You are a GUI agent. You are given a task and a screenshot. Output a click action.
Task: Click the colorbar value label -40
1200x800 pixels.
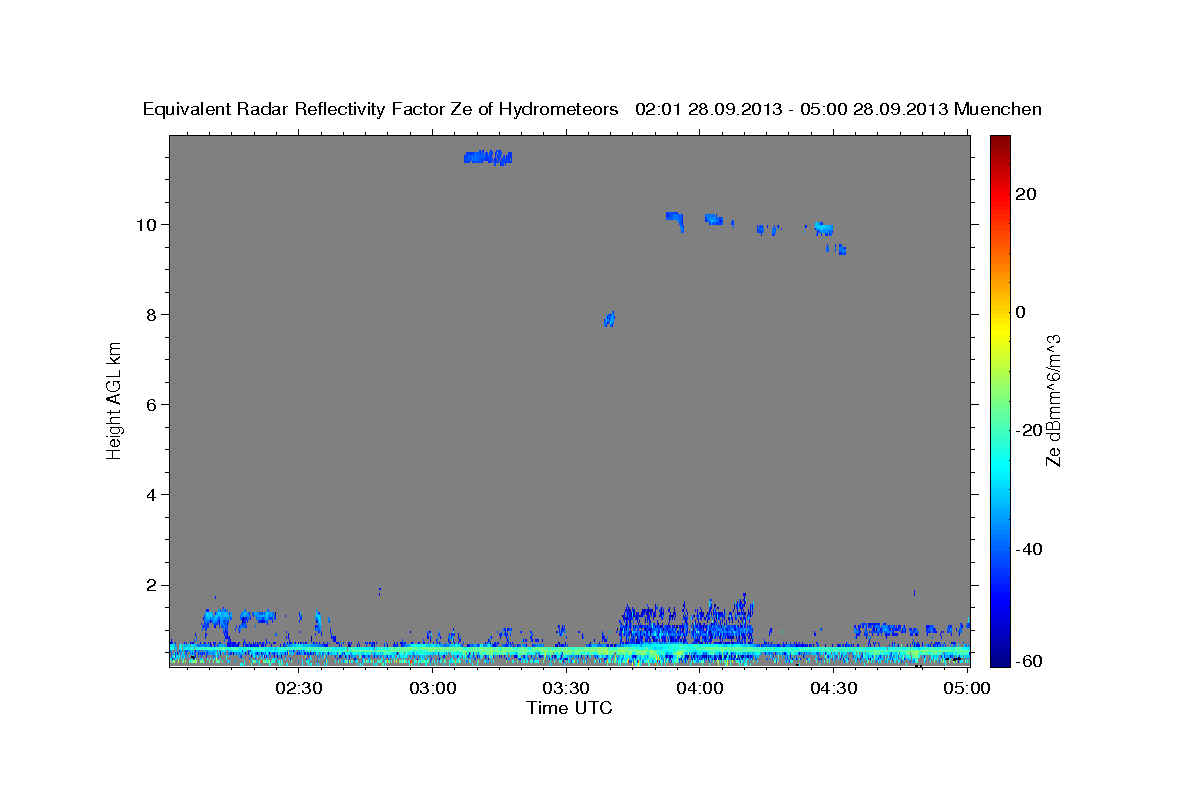click(1029, 549)
